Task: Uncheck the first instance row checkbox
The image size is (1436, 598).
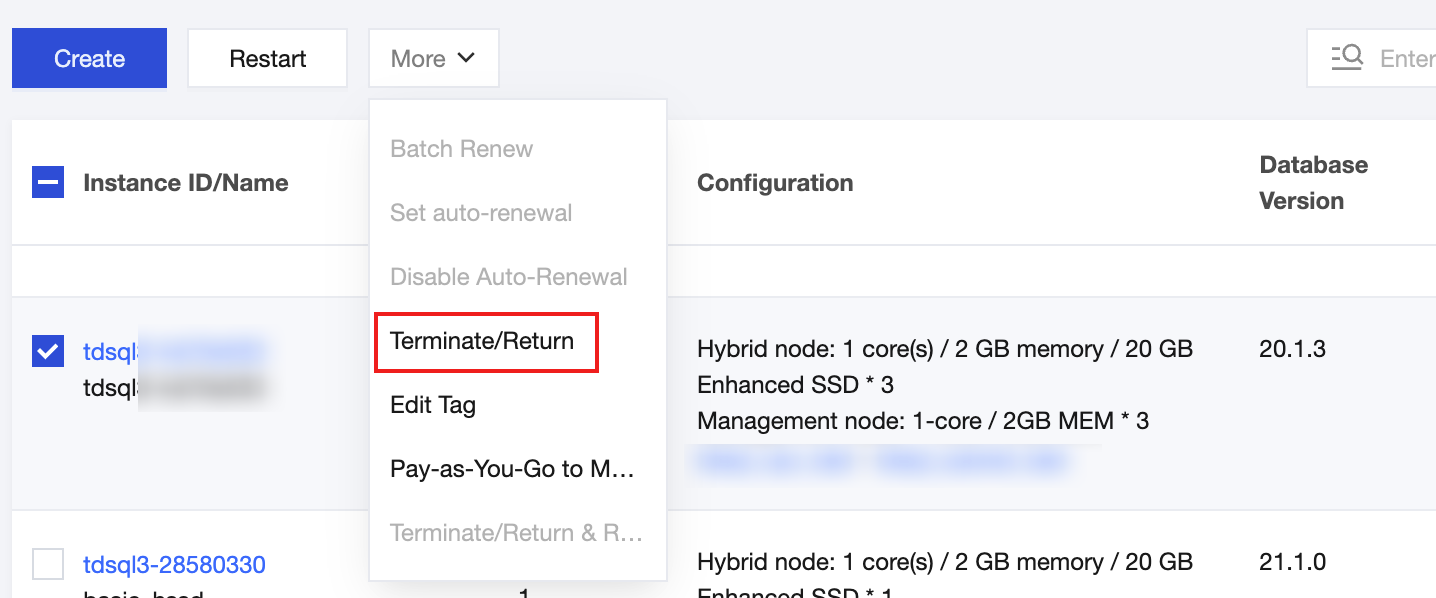Action: click(x=48, y=351)
